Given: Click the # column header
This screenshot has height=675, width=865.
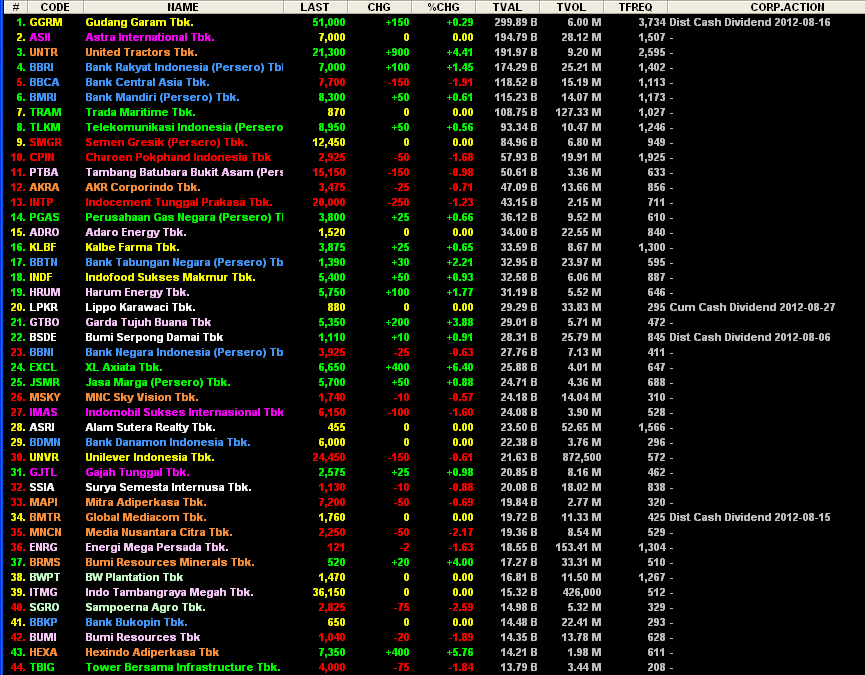Looking at the screenshot, I should [x=16, y=7].
